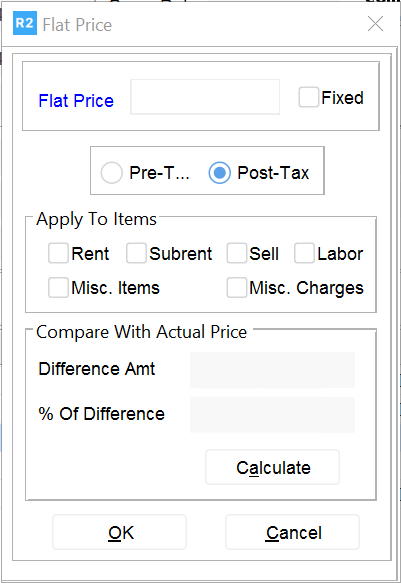The image size is (401, 583).
Task: Tick the Labor checkbox
Action: coord(304,253)
